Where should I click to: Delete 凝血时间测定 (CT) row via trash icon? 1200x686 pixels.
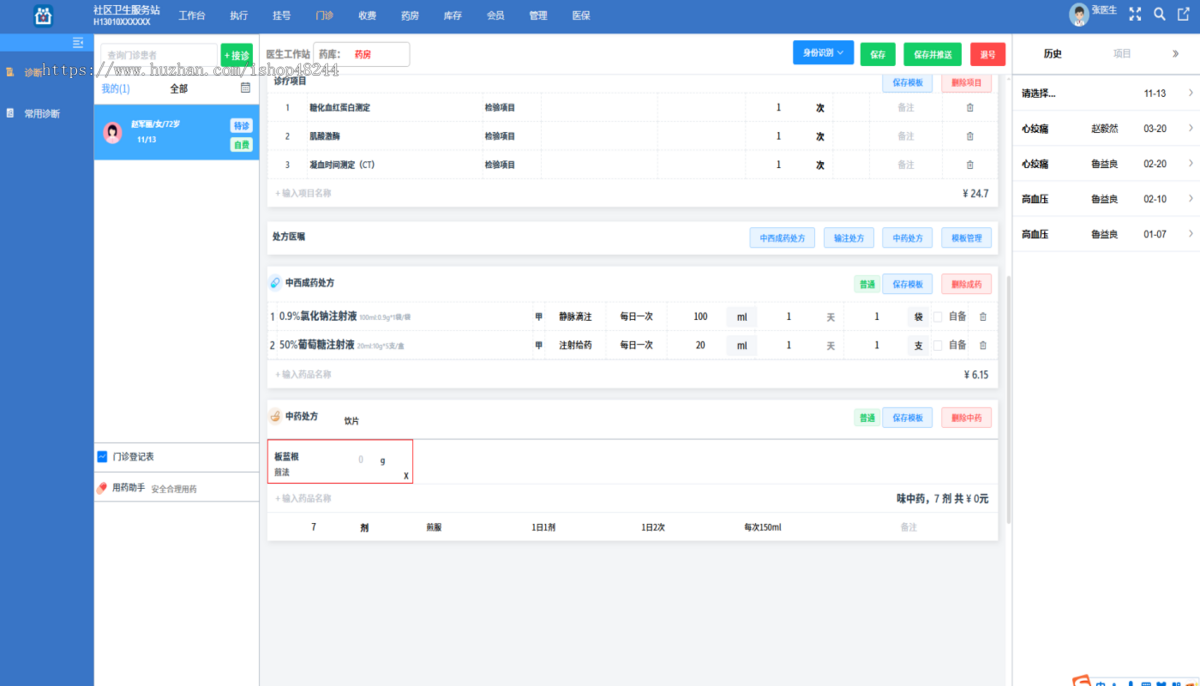click(969, 164)
